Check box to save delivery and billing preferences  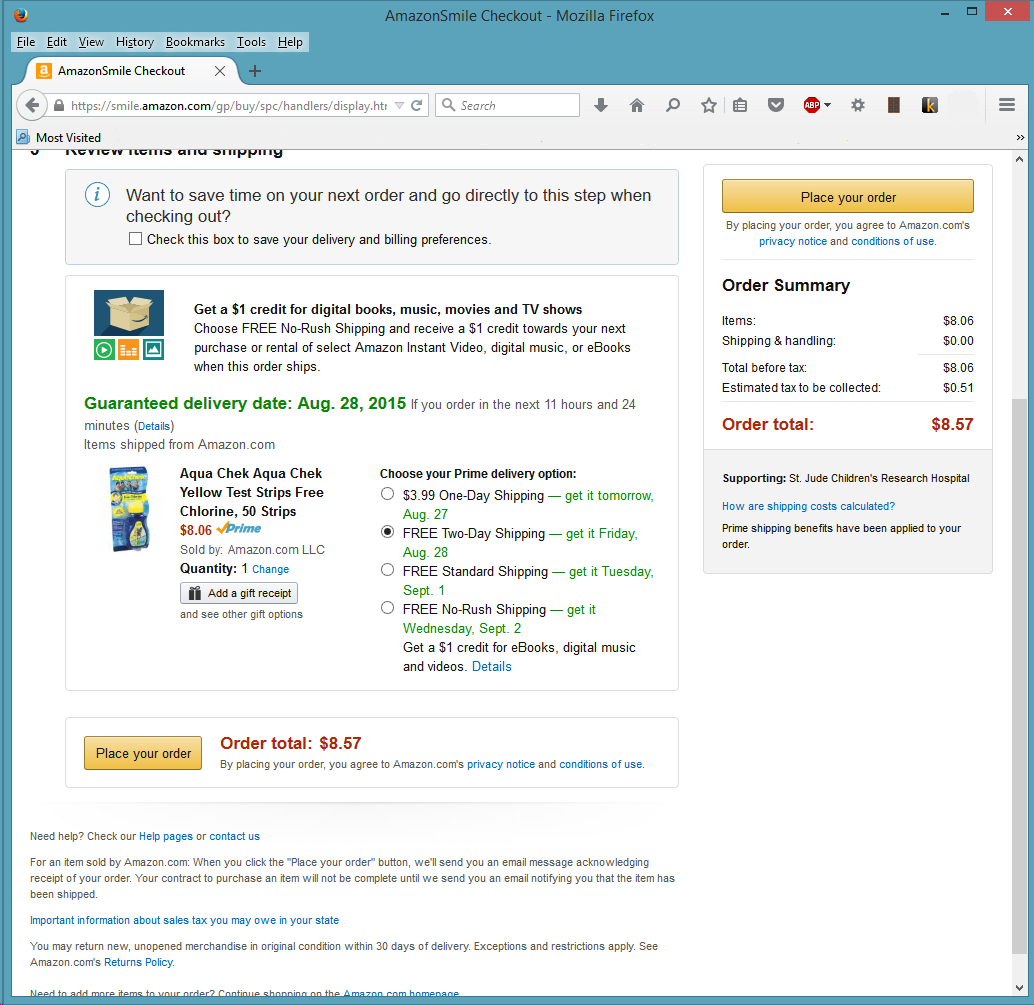point(135,239)
